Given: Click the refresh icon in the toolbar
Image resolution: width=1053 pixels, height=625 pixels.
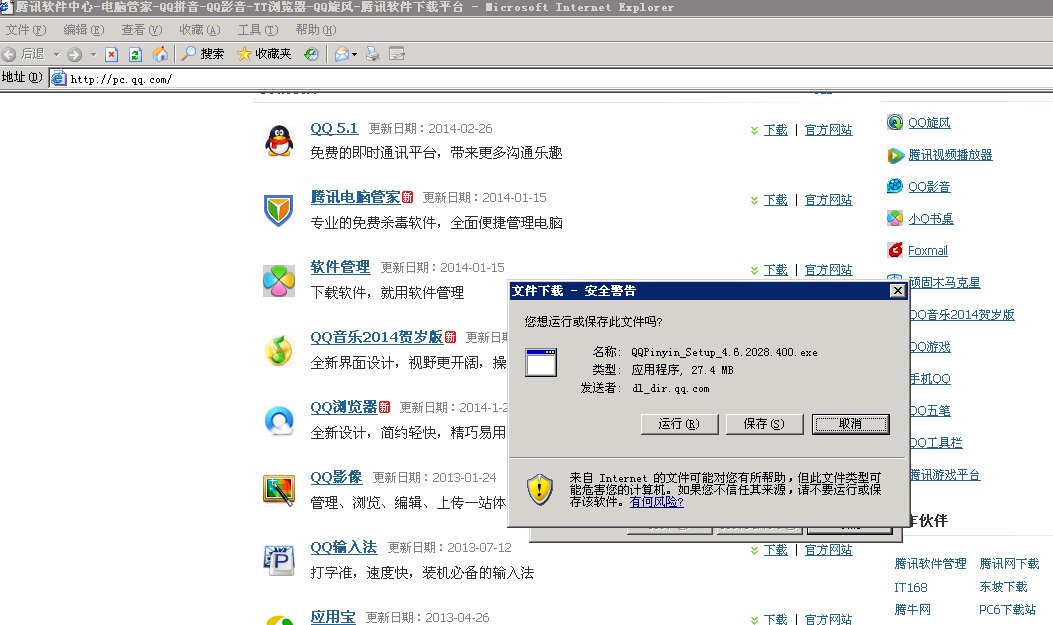Looking at the screenshot, I should pyautogui.click(x=136, y=54).
